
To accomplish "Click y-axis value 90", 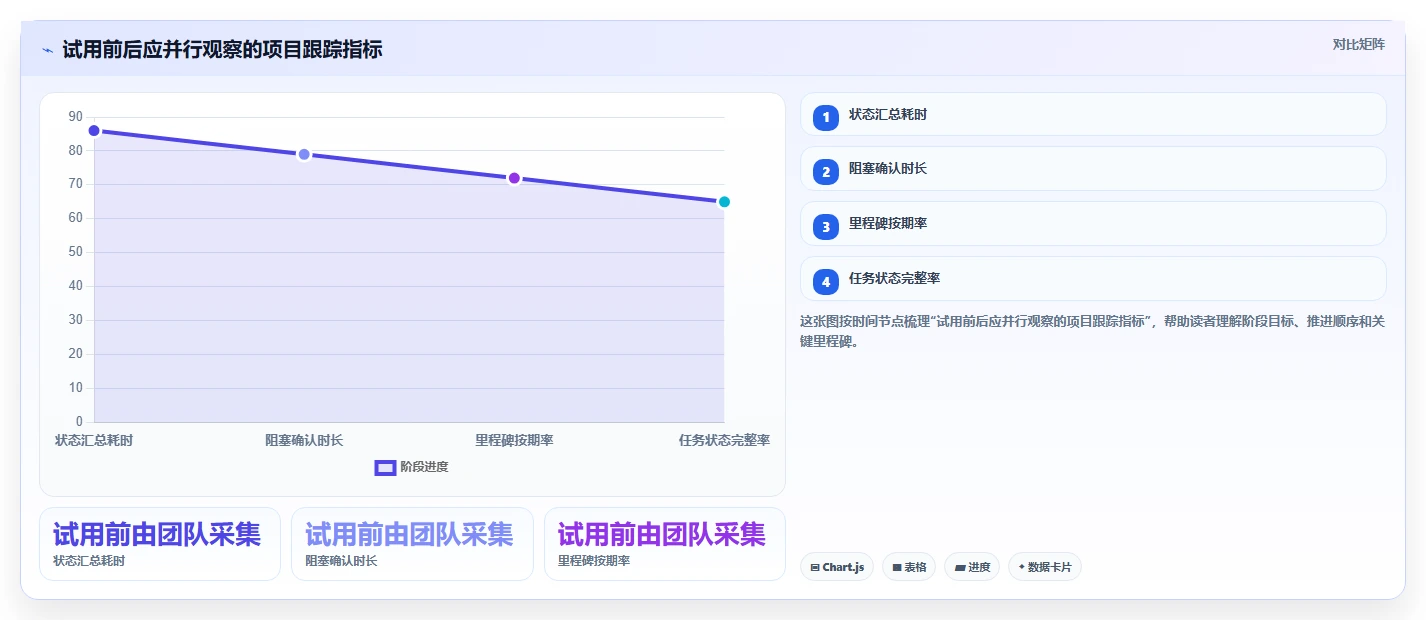I will 76,117.
